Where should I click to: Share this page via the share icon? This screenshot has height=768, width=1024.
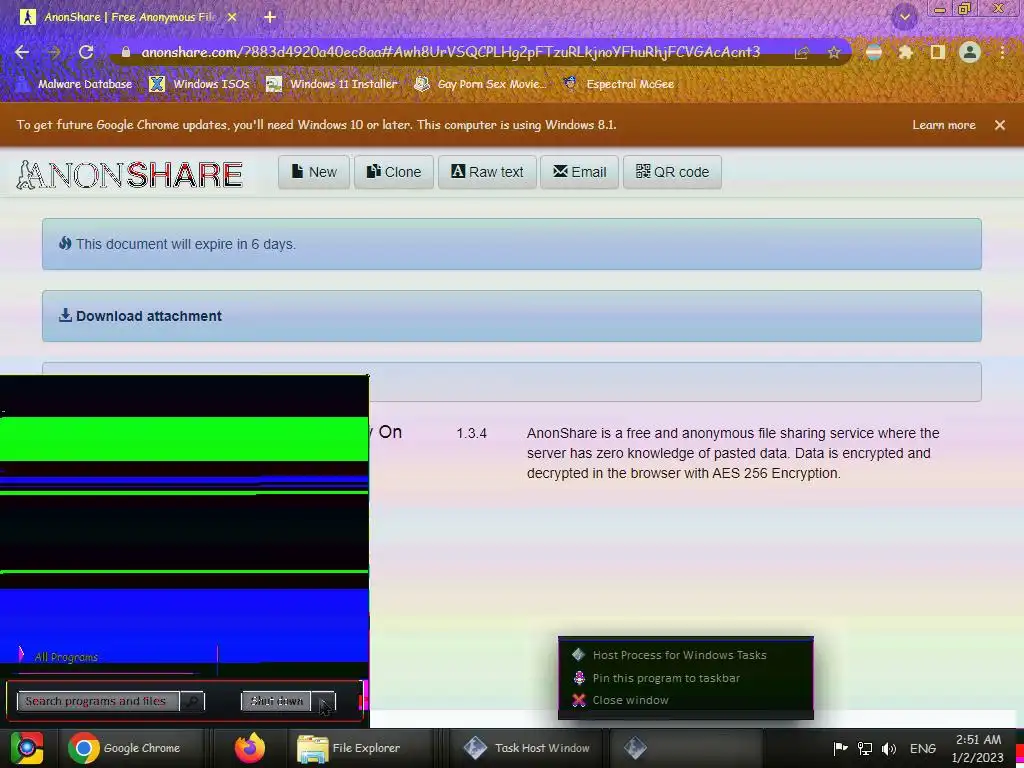click(x=801, y=53)
